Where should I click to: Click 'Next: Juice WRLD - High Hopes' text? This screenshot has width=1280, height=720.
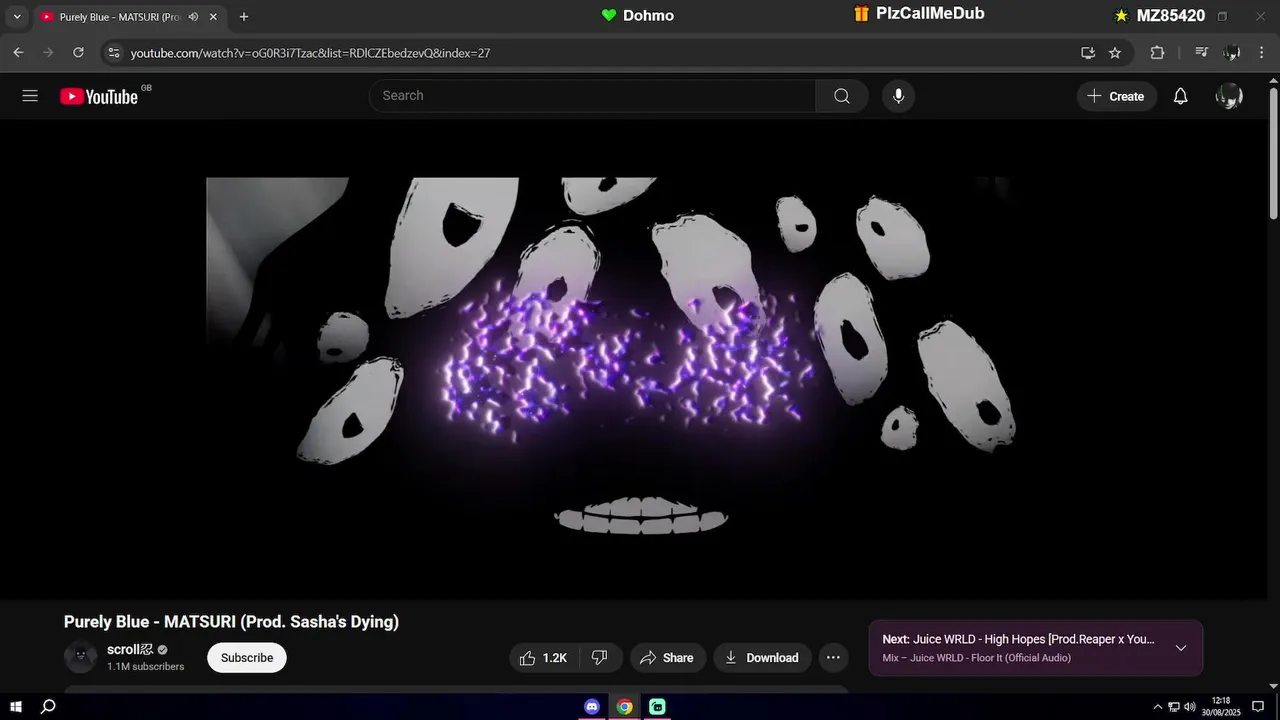1018,639
